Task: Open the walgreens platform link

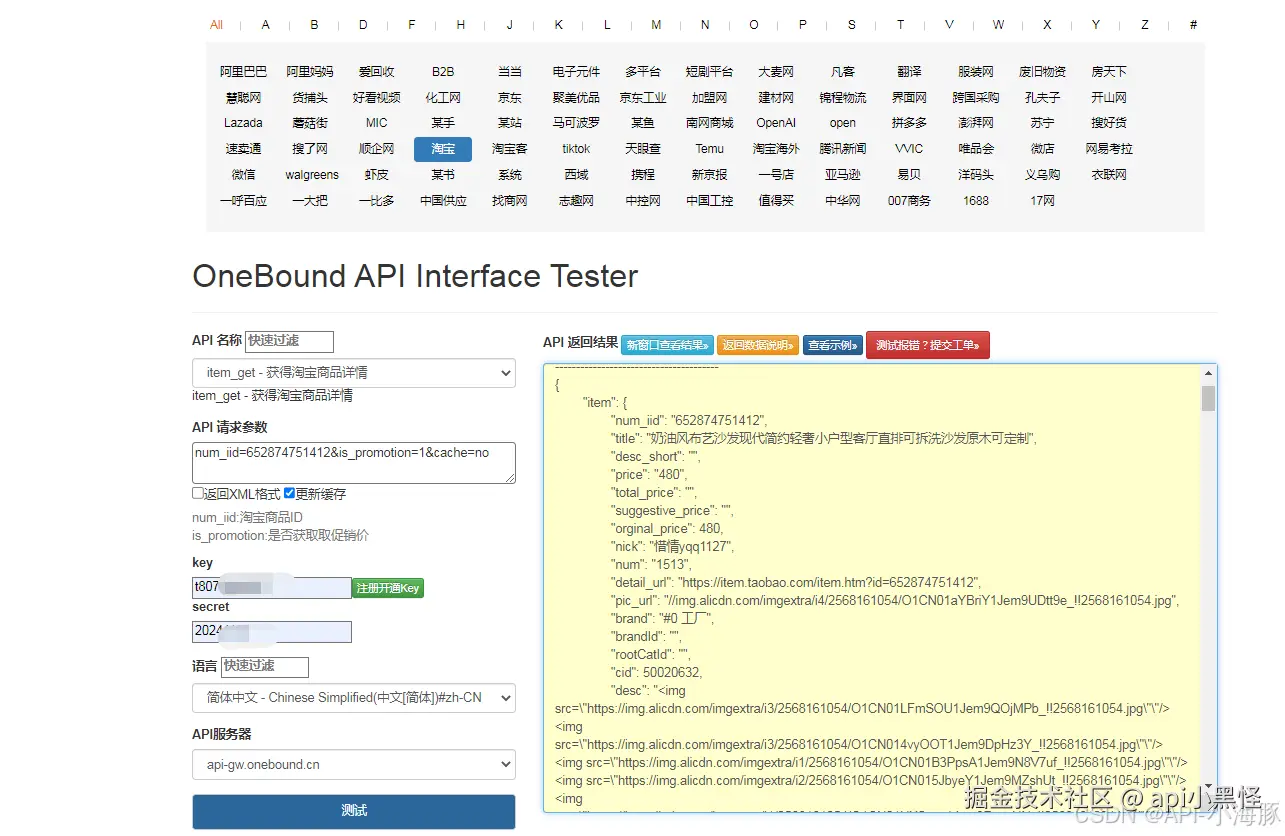Action: pyautogui.click(x=312, y=175)
